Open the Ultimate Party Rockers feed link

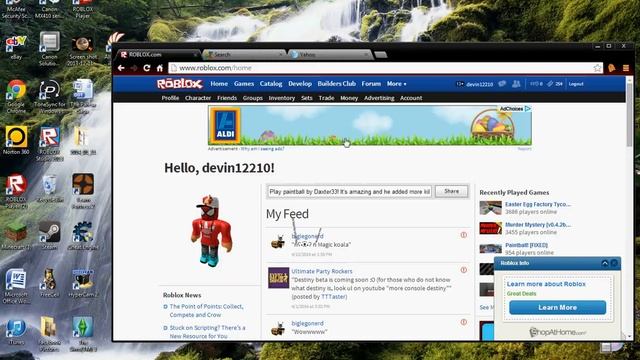[322, 271]
